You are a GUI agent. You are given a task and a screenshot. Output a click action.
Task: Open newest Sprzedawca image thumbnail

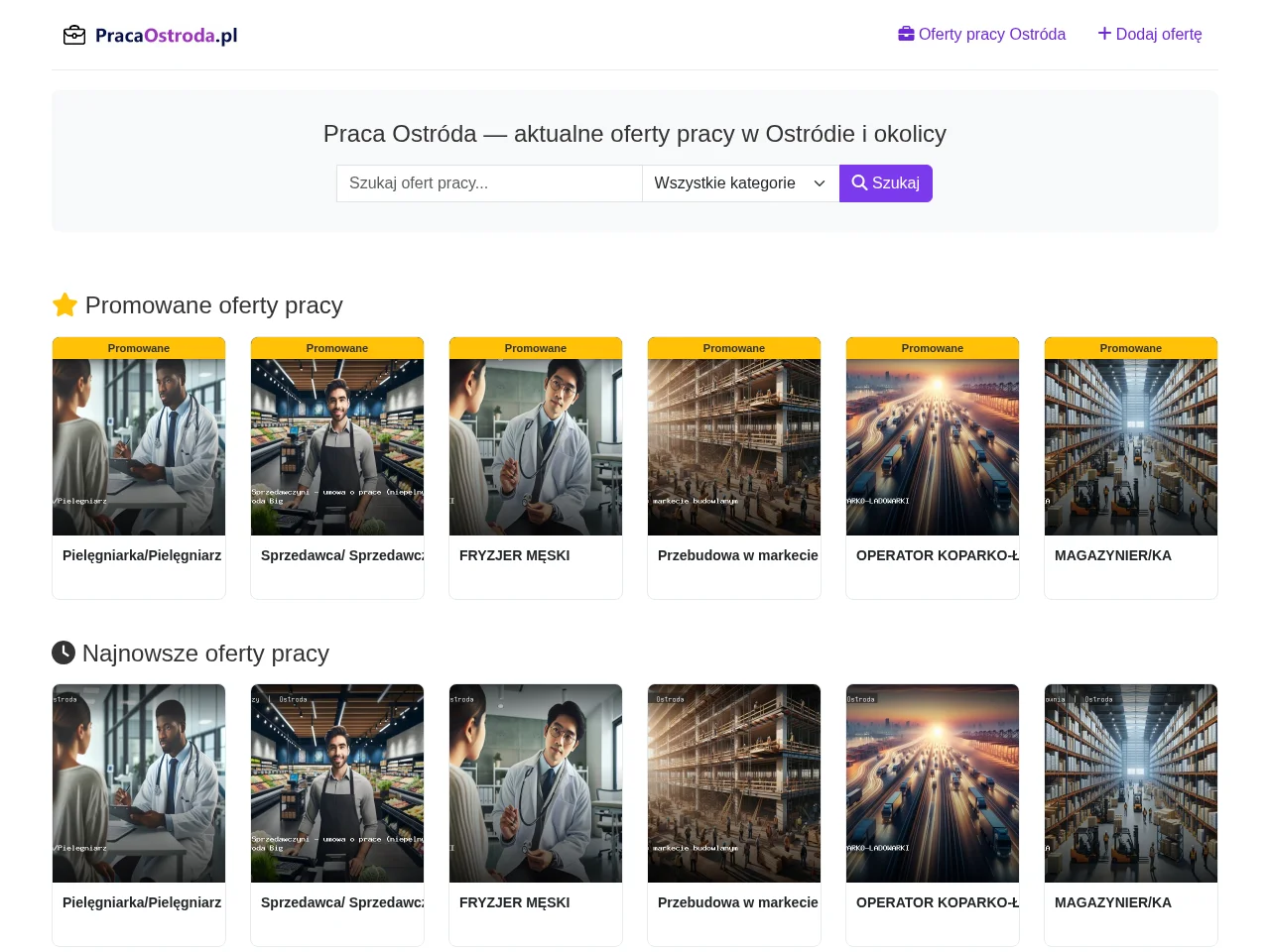(337, 783)
